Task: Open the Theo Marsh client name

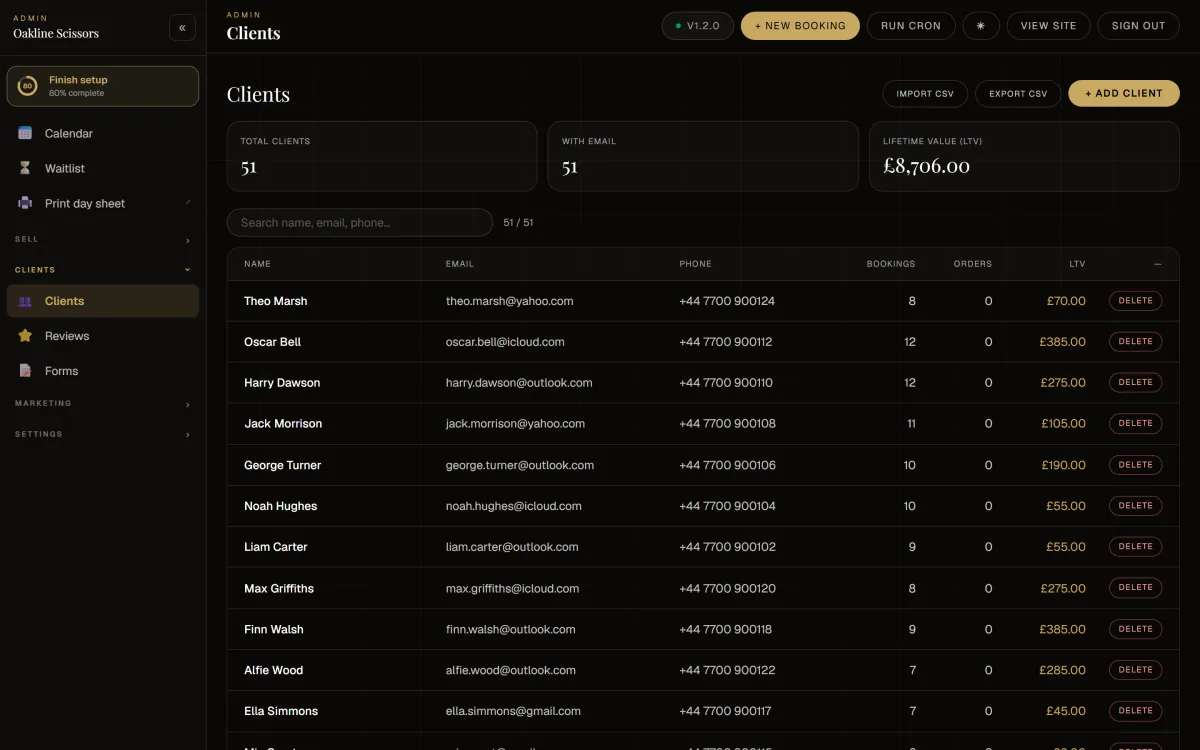Action: 276,301
